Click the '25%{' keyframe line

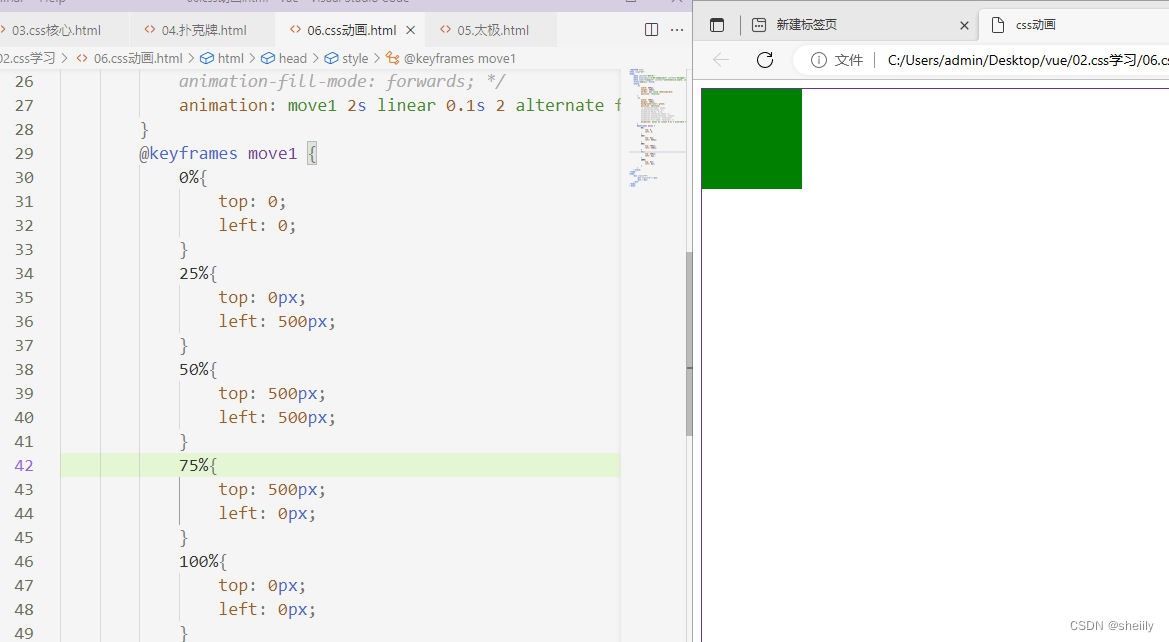[x=198, y=274]
